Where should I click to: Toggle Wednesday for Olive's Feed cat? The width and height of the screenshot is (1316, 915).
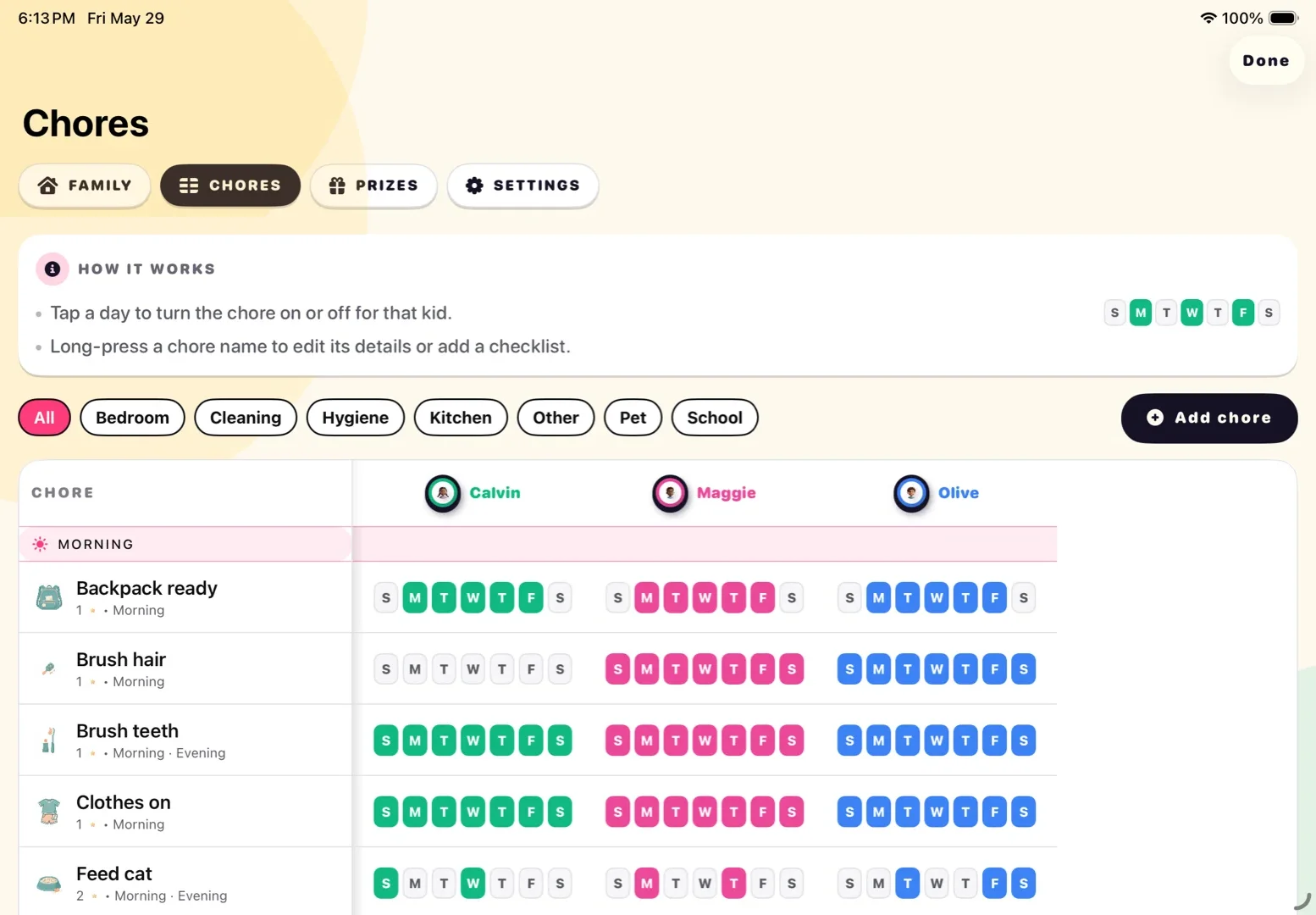click(x=937, y=884)
